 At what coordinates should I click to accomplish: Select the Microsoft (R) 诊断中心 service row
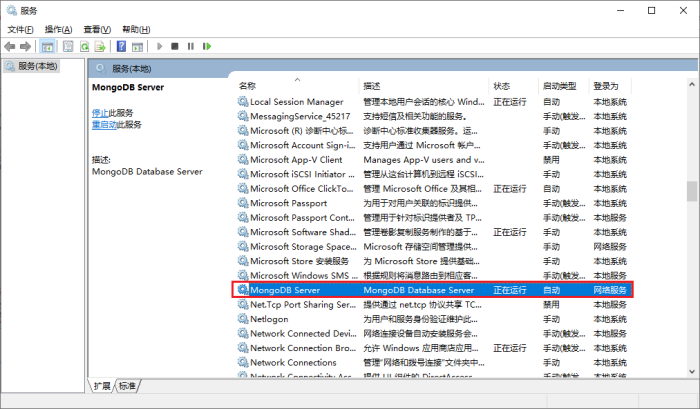(x=301, y=131)
